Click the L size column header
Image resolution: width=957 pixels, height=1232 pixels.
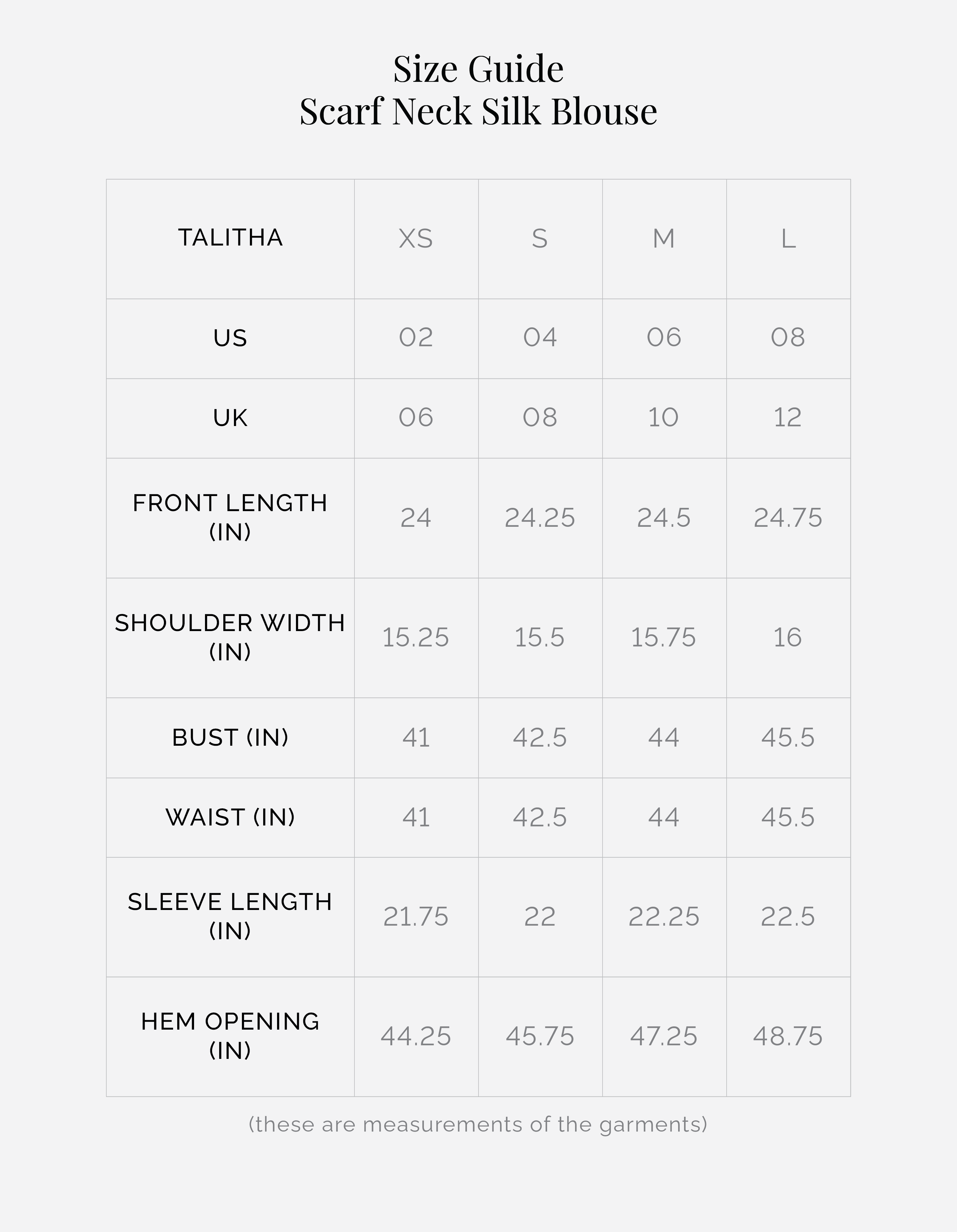point(788,239)
